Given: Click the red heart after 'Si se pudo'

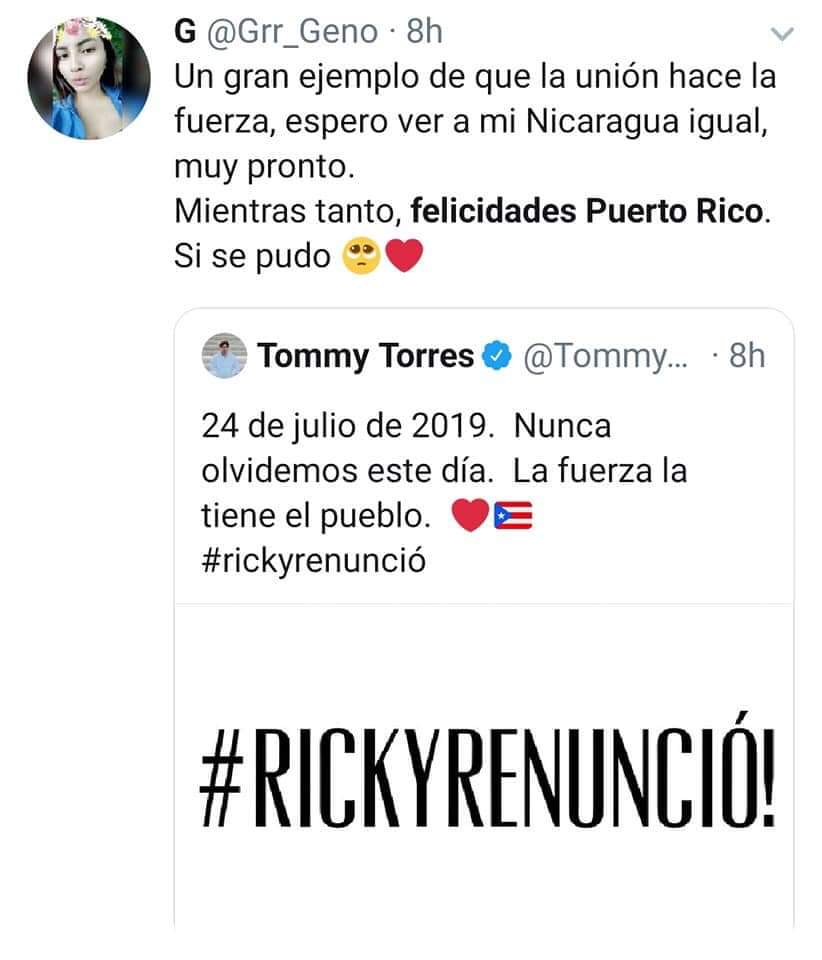Looking at the screenshot, I should pos(405,257).
